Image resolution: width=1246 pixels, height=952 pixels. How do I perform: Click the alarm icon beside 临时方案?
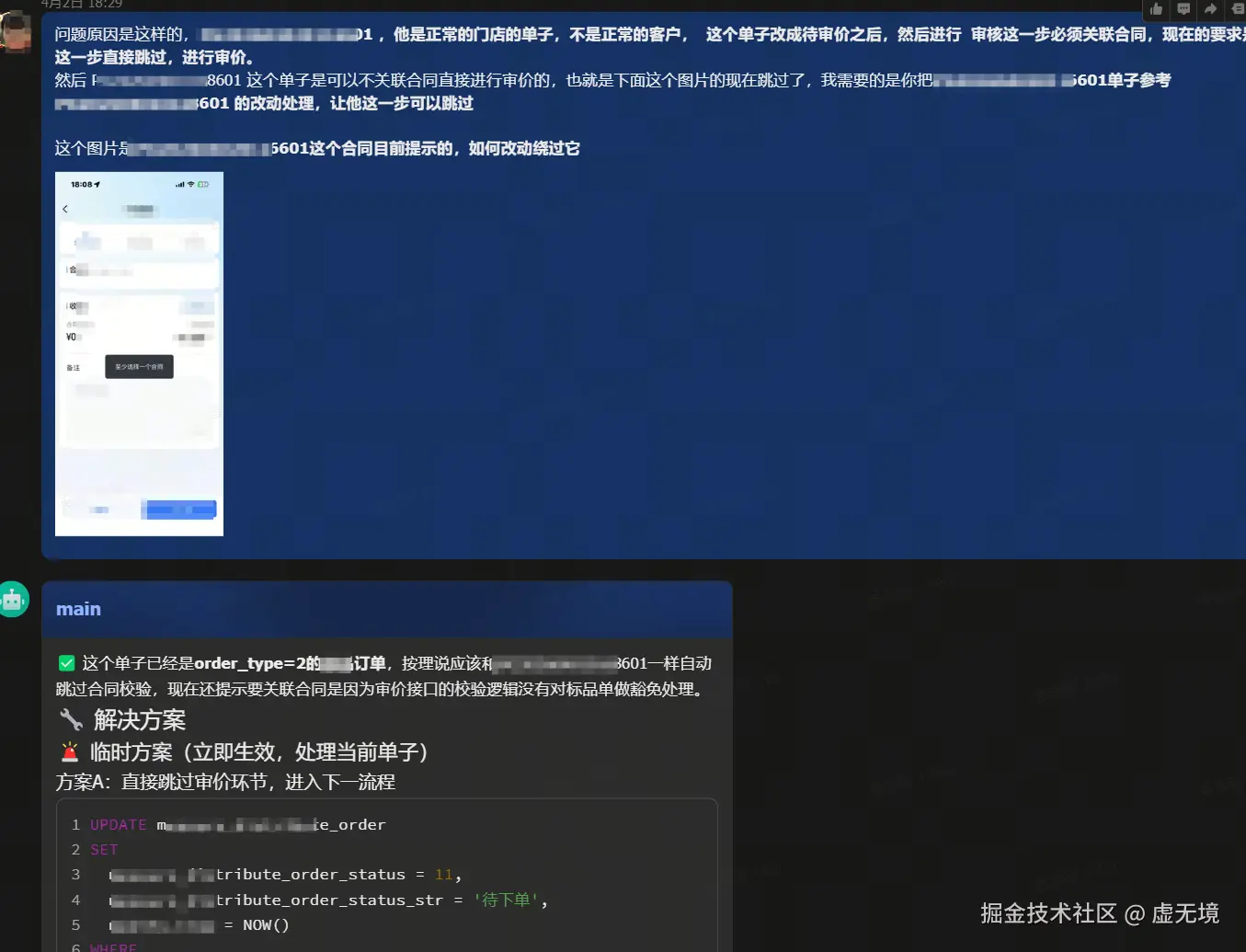coord(69,751)
